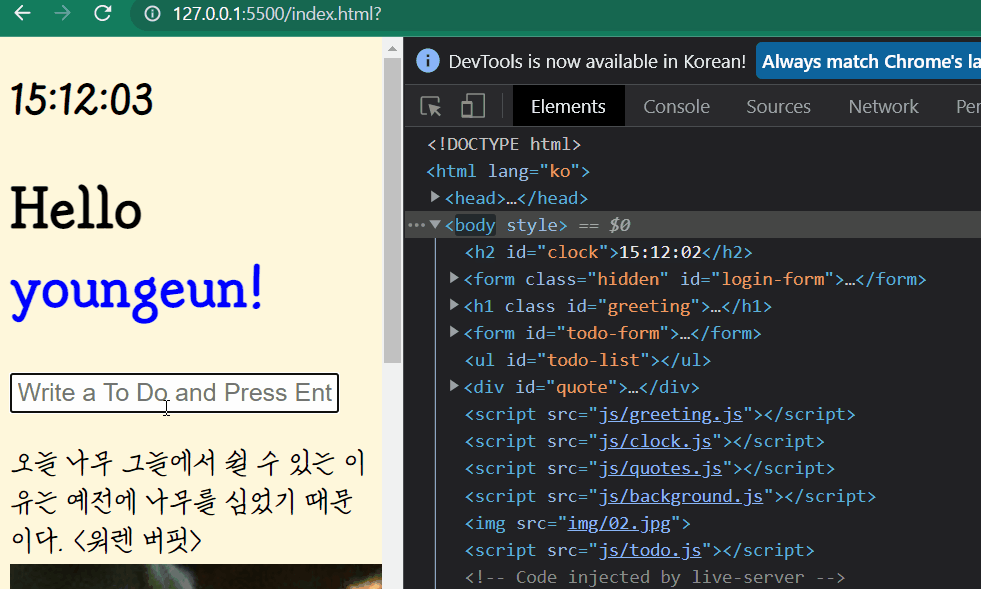Toggle the device toolbar icon
Viewport: 981px width, 589px height.
(x=473, y=107)
